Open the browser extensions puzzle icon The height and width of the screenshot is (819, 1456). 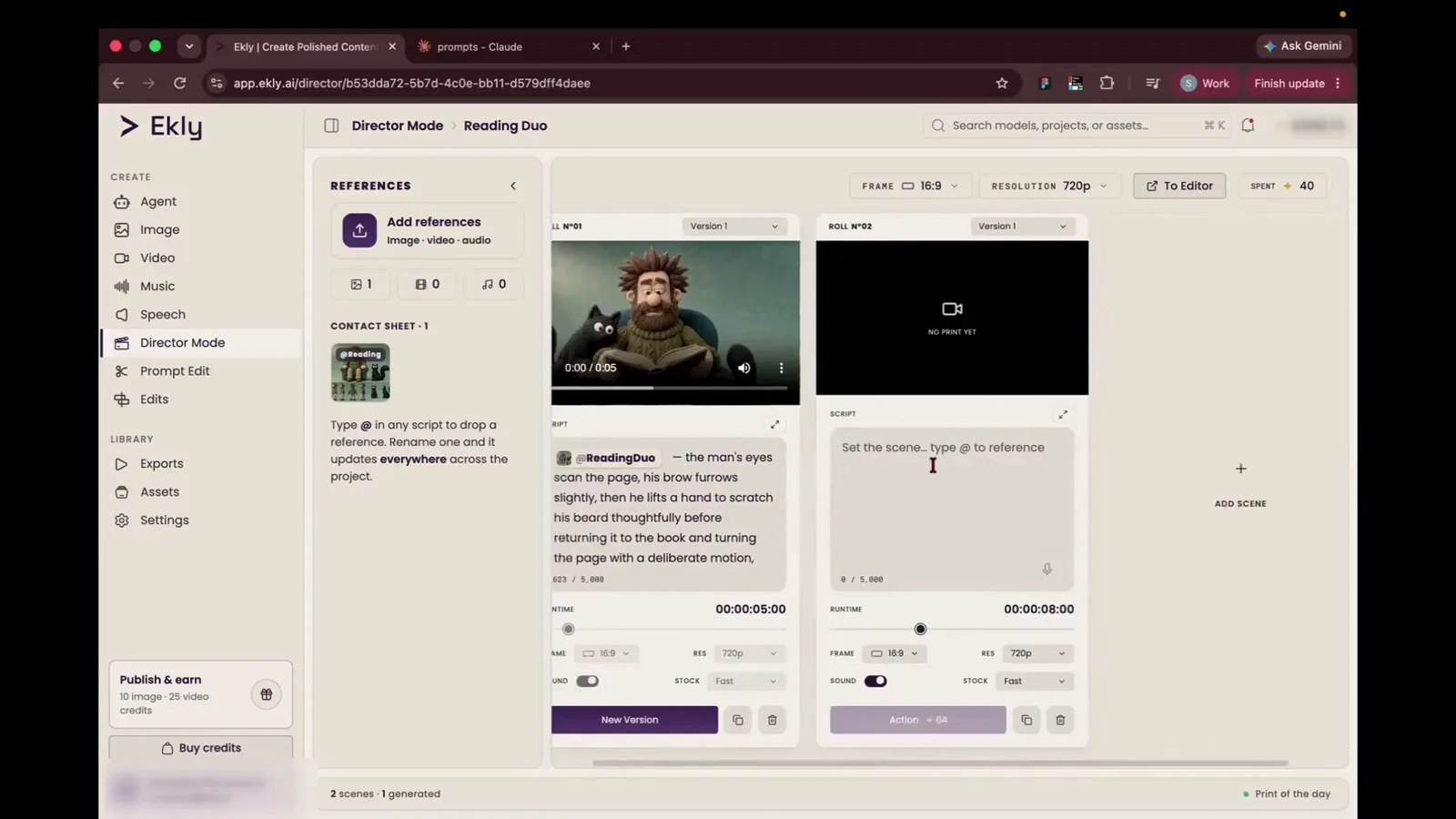click(1107, 83)
